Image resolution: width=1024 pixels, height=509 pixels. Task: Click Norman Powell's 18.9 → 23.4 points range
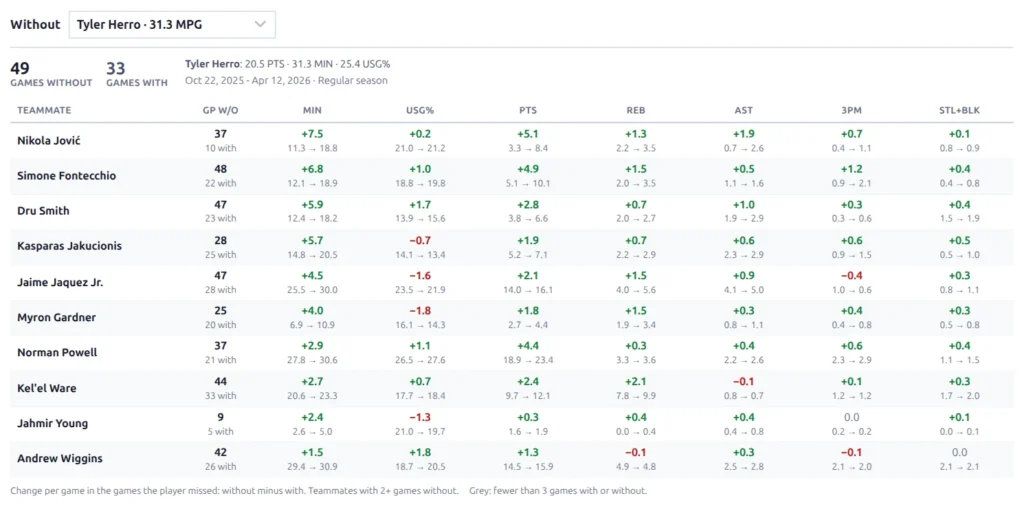(x=526, y=360)
